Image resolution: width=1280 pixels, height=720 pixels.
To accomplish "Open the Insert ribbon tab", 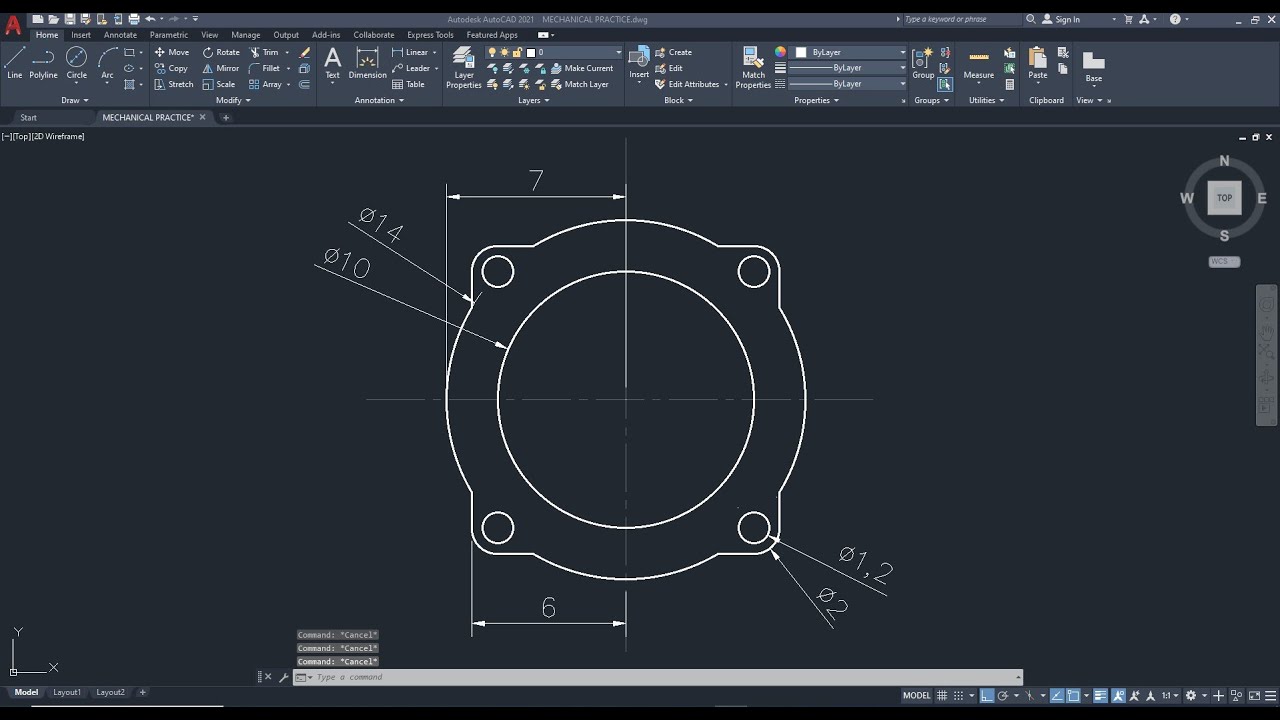I will coord(81,35).
